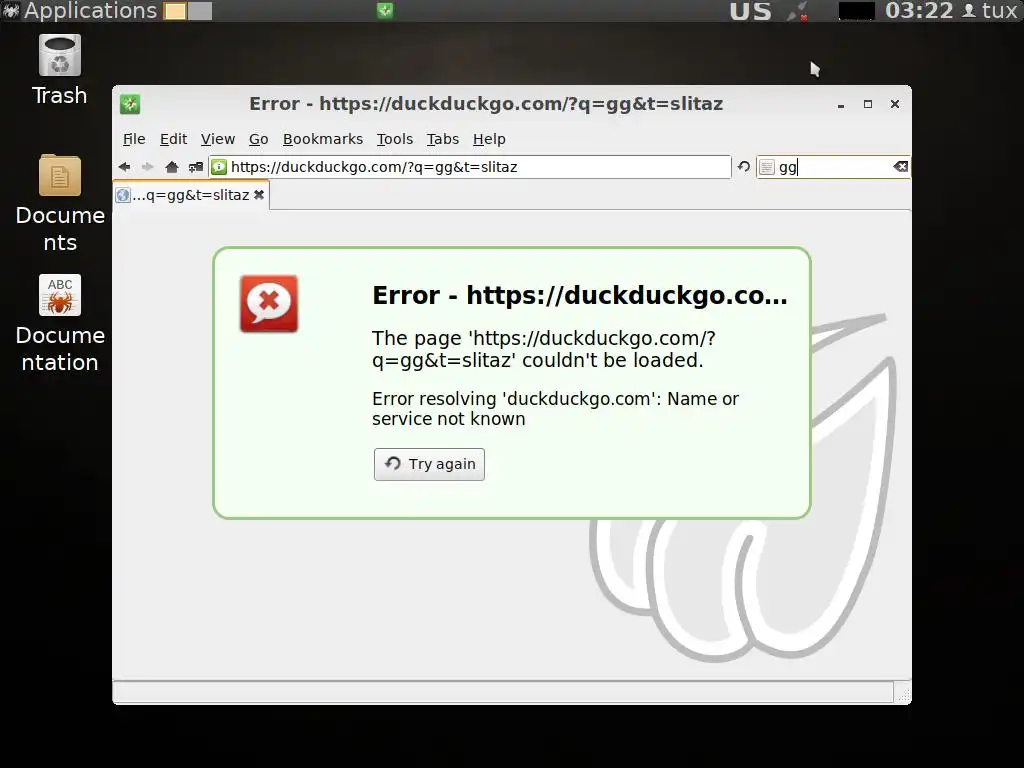Viewport: 1024px width, 768px height.
Task: Click the Try again button
Action: click(x=429, y=464)
